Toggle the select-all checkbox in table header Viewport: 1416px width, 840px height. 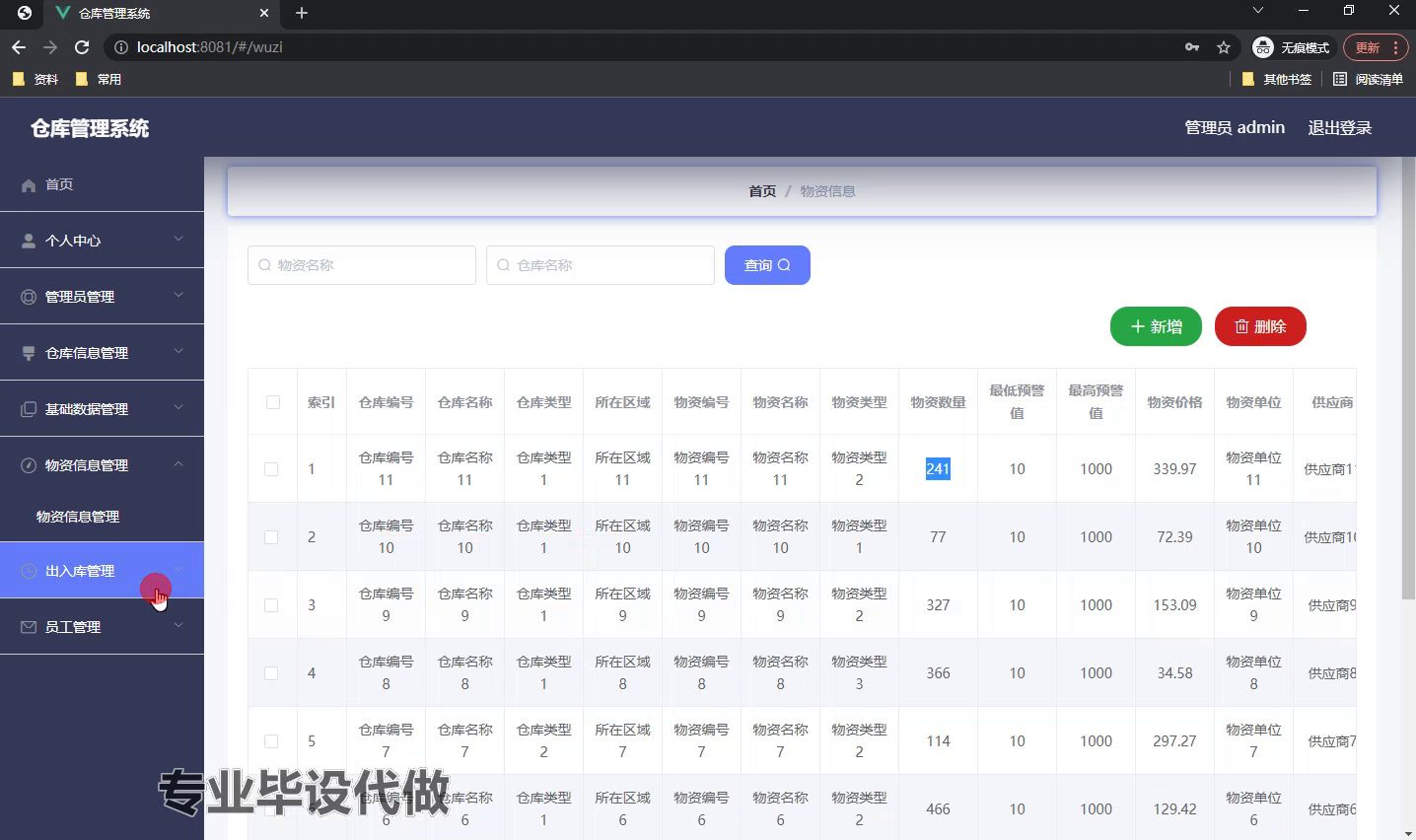click(x=273, y=402)
